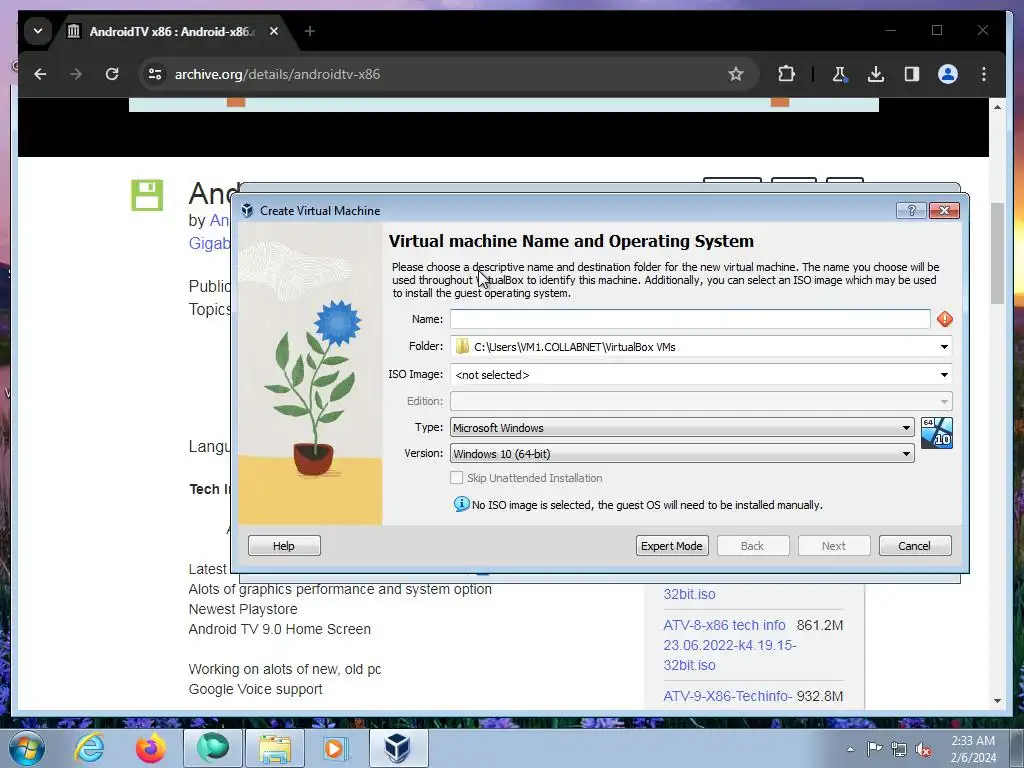Screen dimensions: 1024x768
Task: Open the Windows Start button
Action: click(x=27, y=748)
